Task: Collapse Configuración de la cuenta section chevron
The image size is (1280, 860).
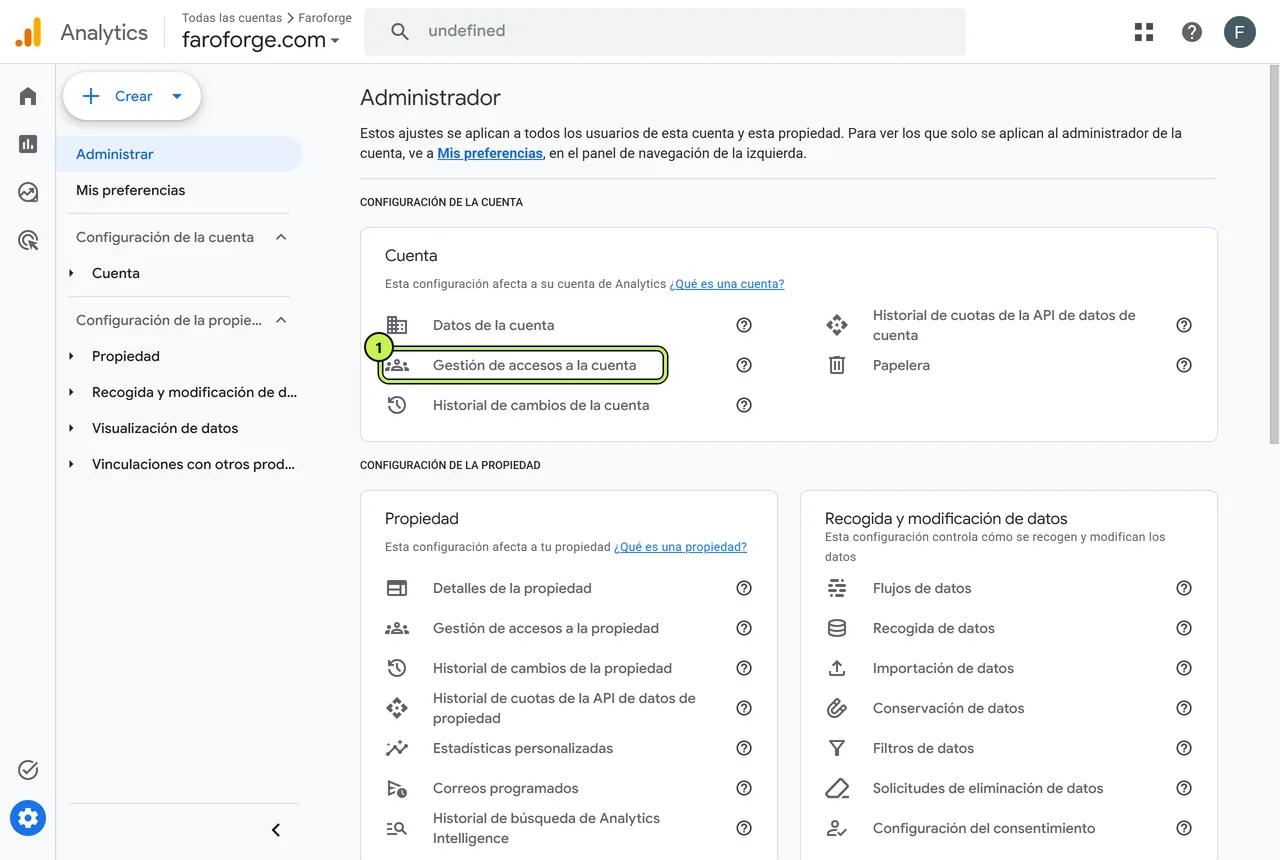Action: [x=281, y=237]
